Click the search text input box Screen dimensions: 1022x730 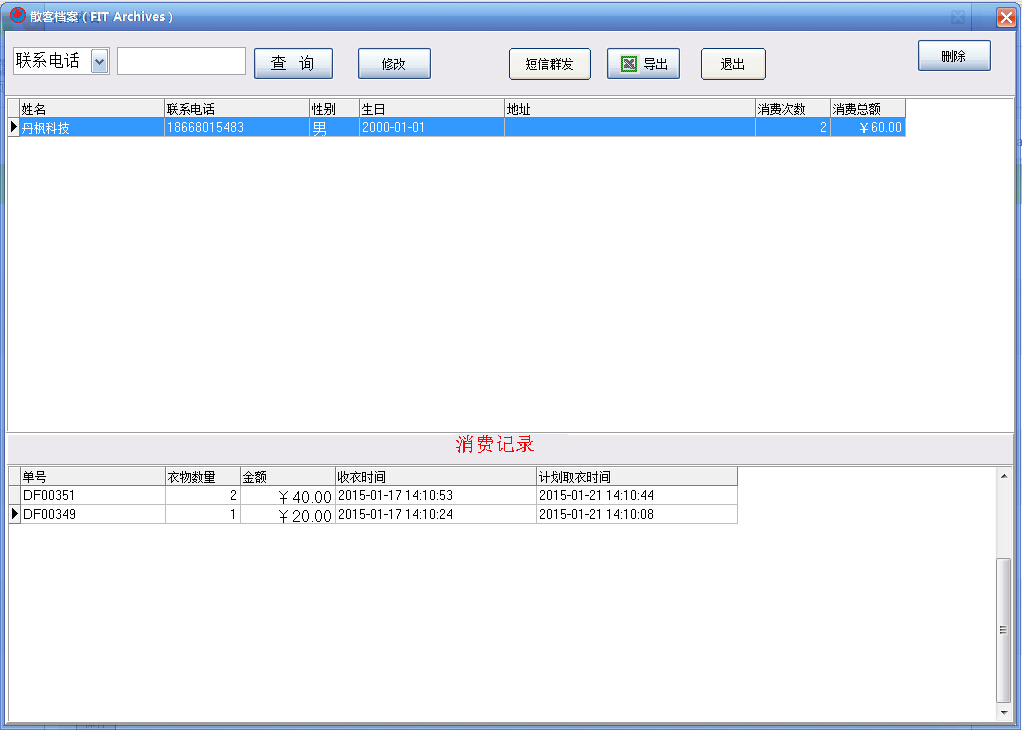click(181, 61)
